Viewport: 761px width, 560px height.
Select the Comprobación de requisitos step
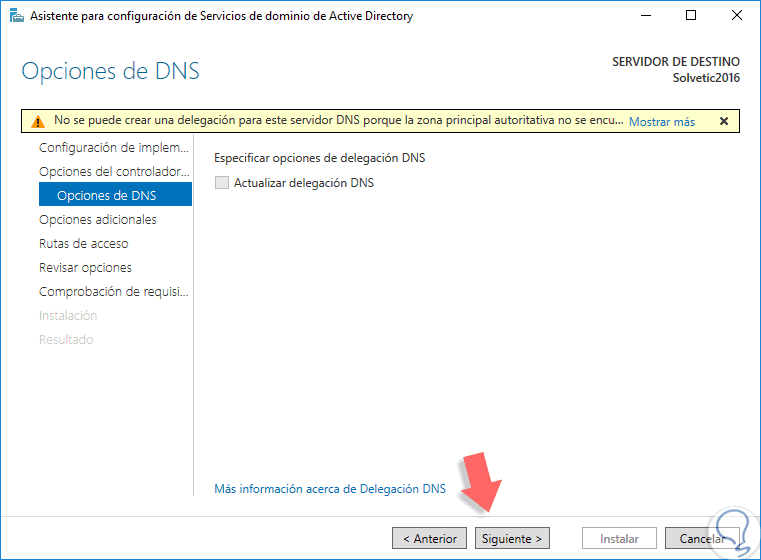(x=114, y=292)
